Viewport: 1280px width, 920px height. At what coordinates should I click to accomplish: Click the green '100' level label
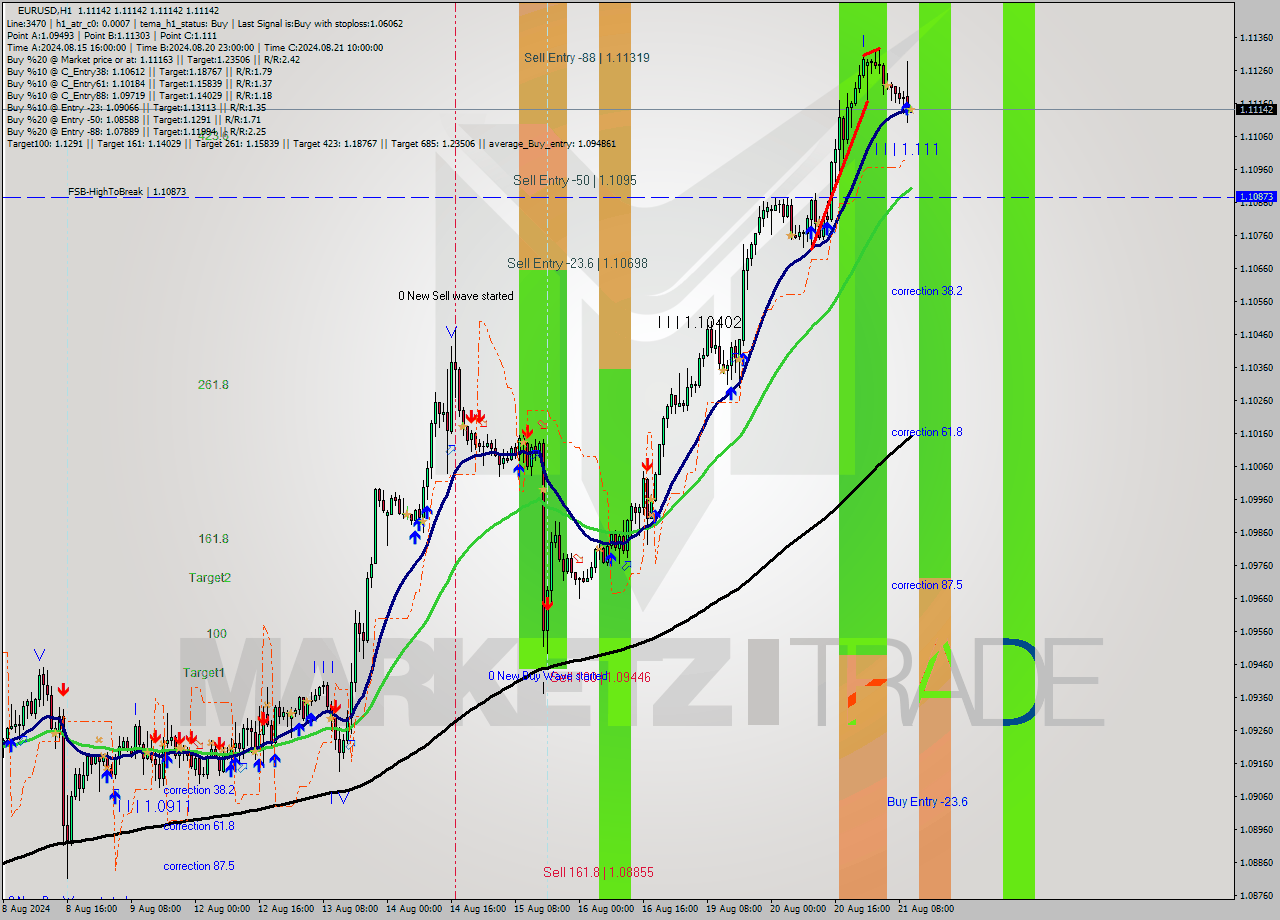[216, 633]
